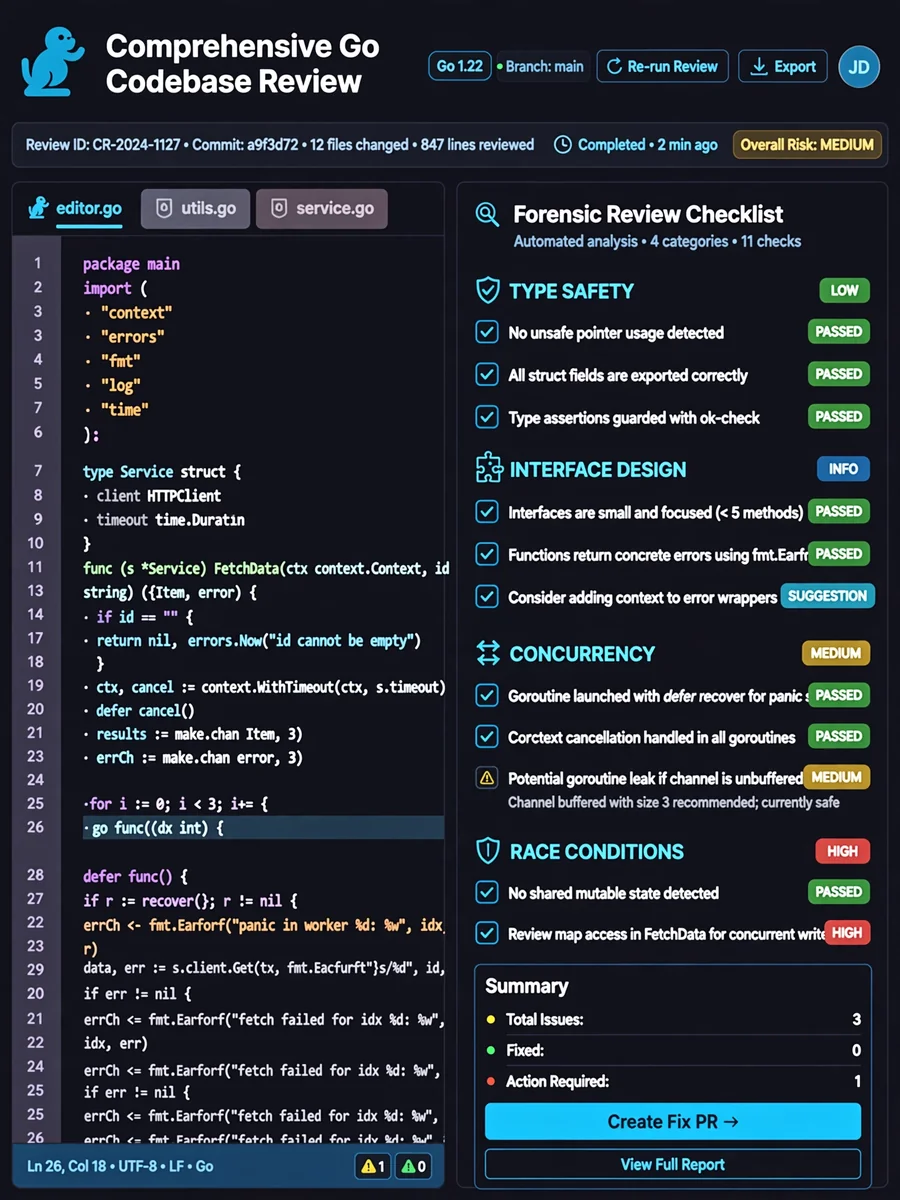900x1200 pixels.
Task: Toggle No unsafe pointer usage detected checkbox
Action: (x=487, y=332)
